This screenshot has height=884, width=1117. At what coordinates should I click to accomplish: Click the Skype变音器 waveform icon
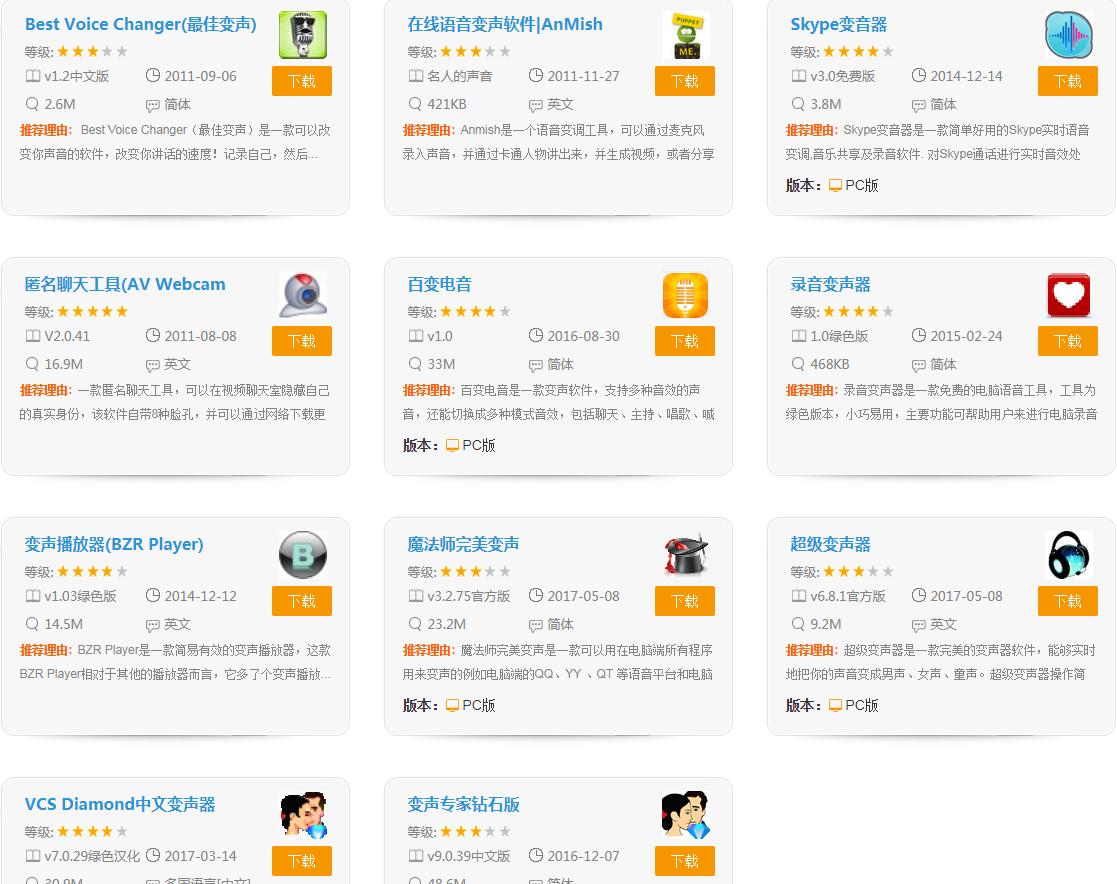(x=1069, y=35)
